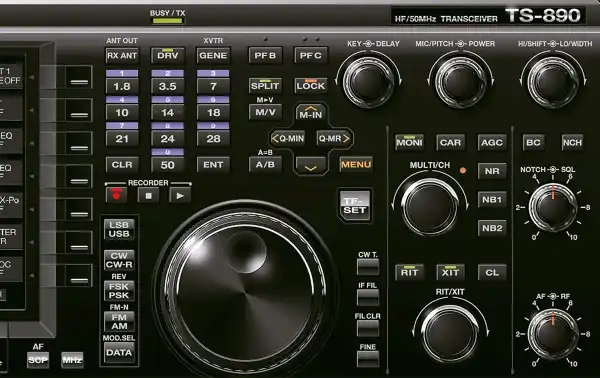Select FSK/PSK mode
This screenshot has height=378, width=600.
pos(119,291)
